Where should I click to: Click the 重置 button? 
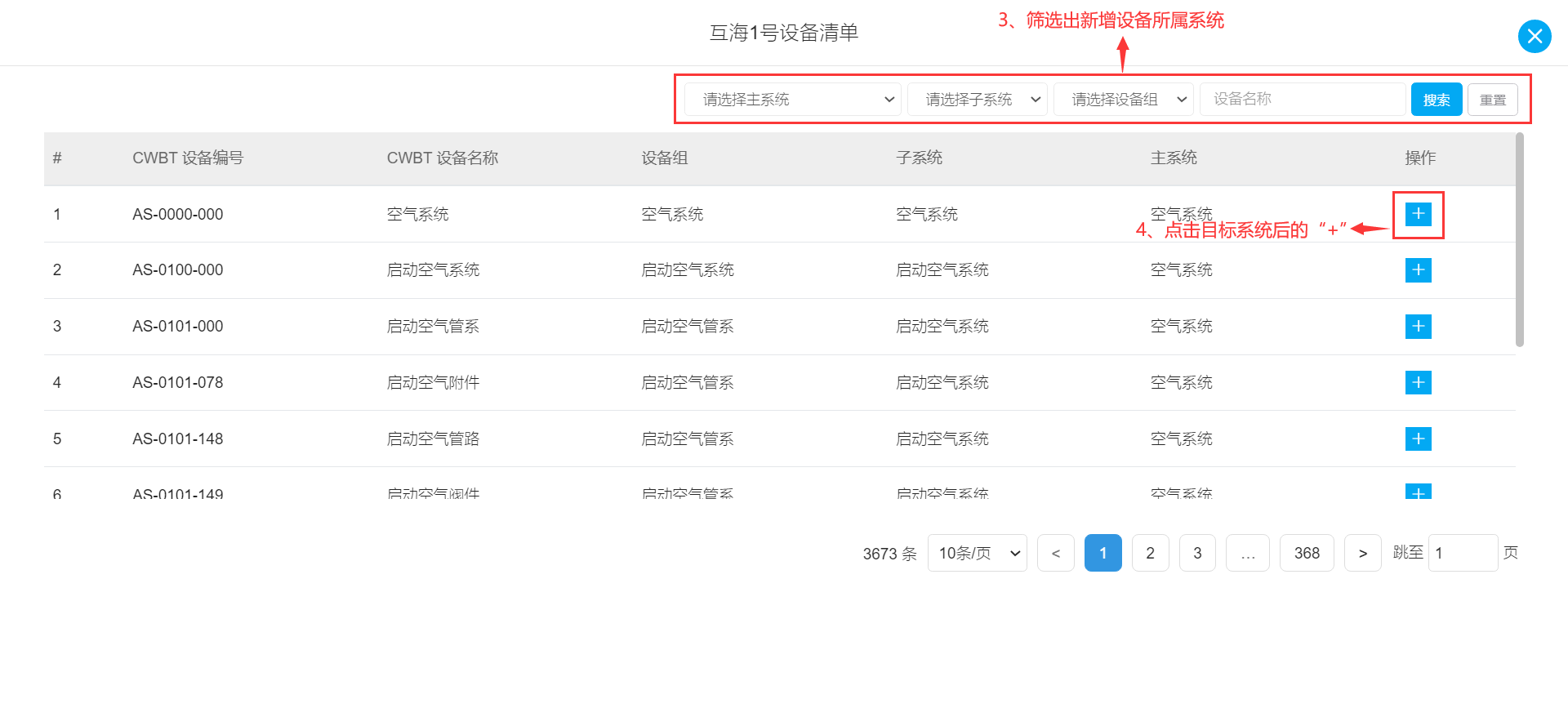[1493, 100]
